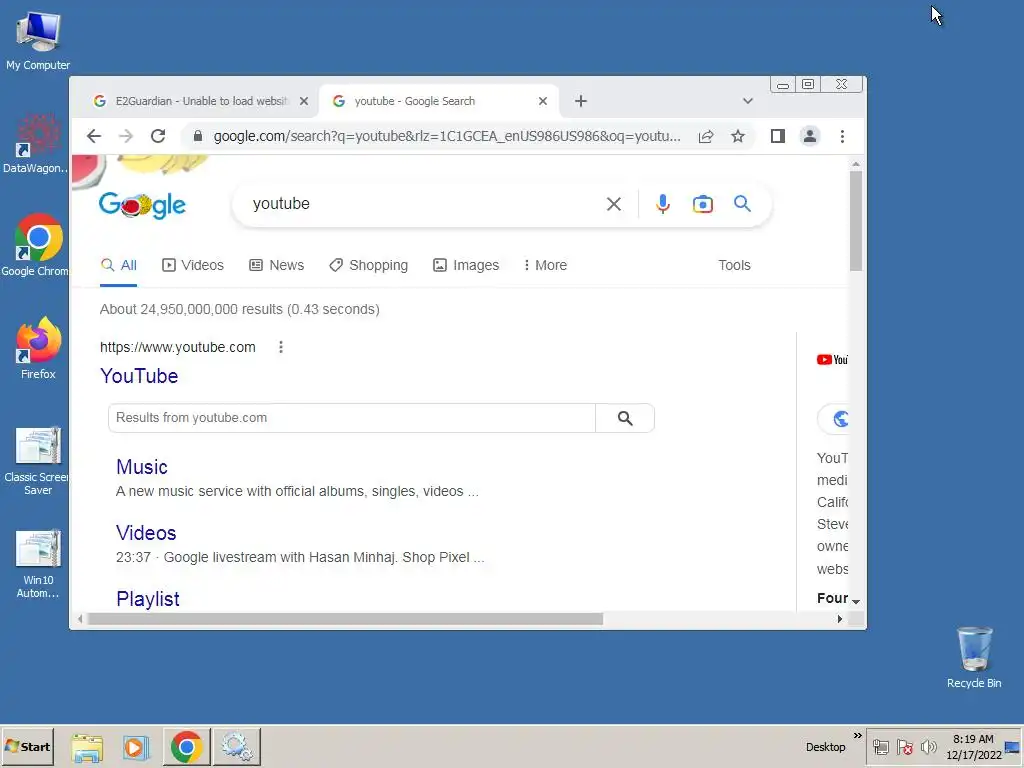Open the Playlist sitelink
This screenshot has height=768, width=1024.
[x=148, y=599]
